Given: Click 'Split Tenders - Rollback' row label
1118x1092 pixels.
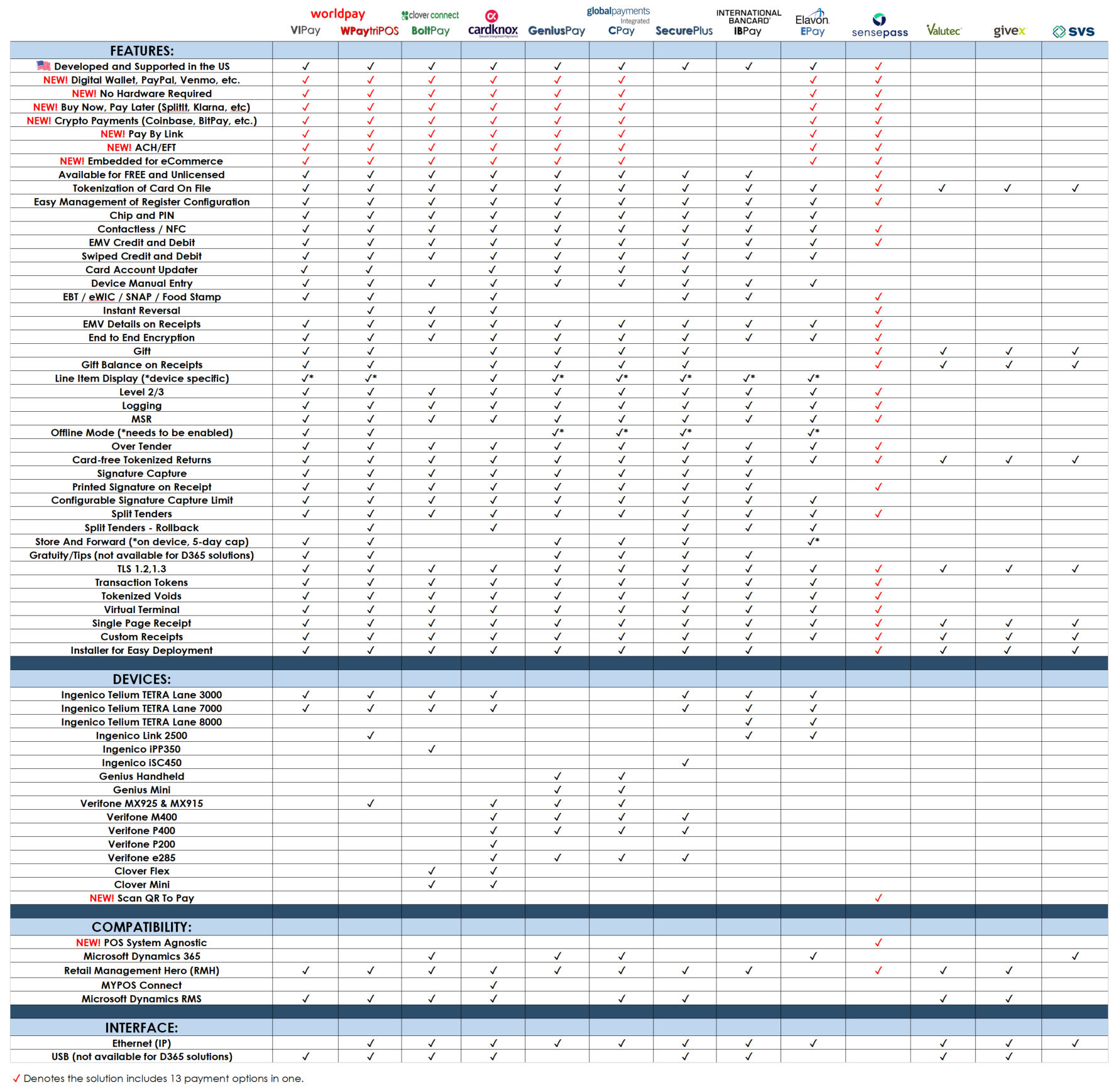Looking at the screenshot, I should tap(142, 527).
